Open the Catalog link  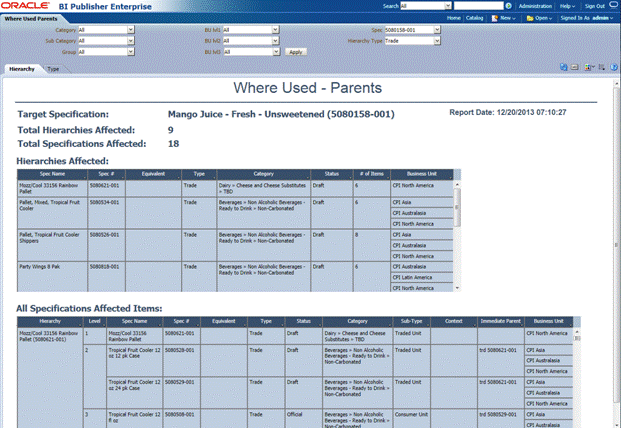(474, 18)
